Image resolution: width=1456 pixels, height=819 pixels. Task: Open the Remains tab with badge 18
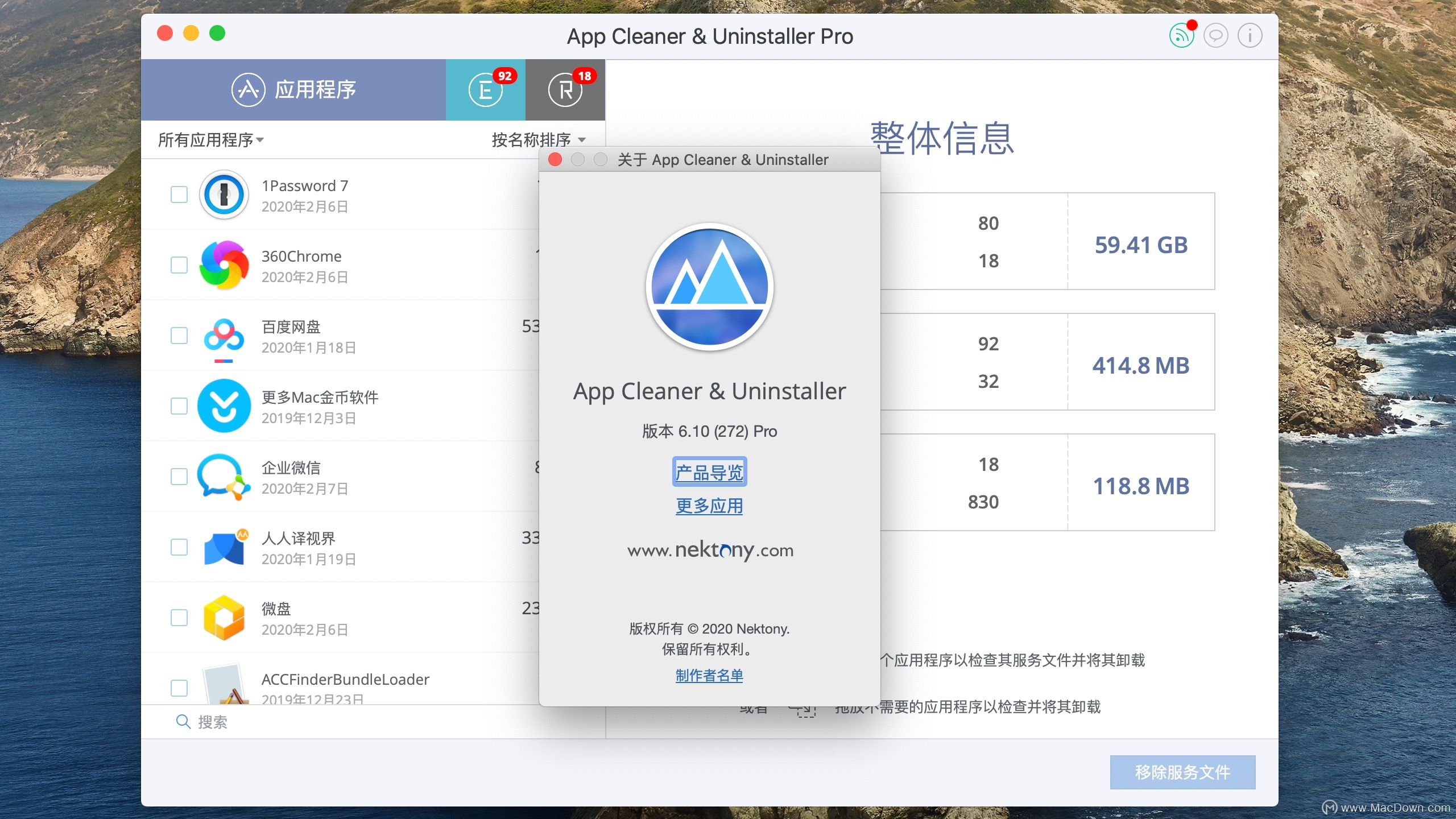[x=565, y=90]
